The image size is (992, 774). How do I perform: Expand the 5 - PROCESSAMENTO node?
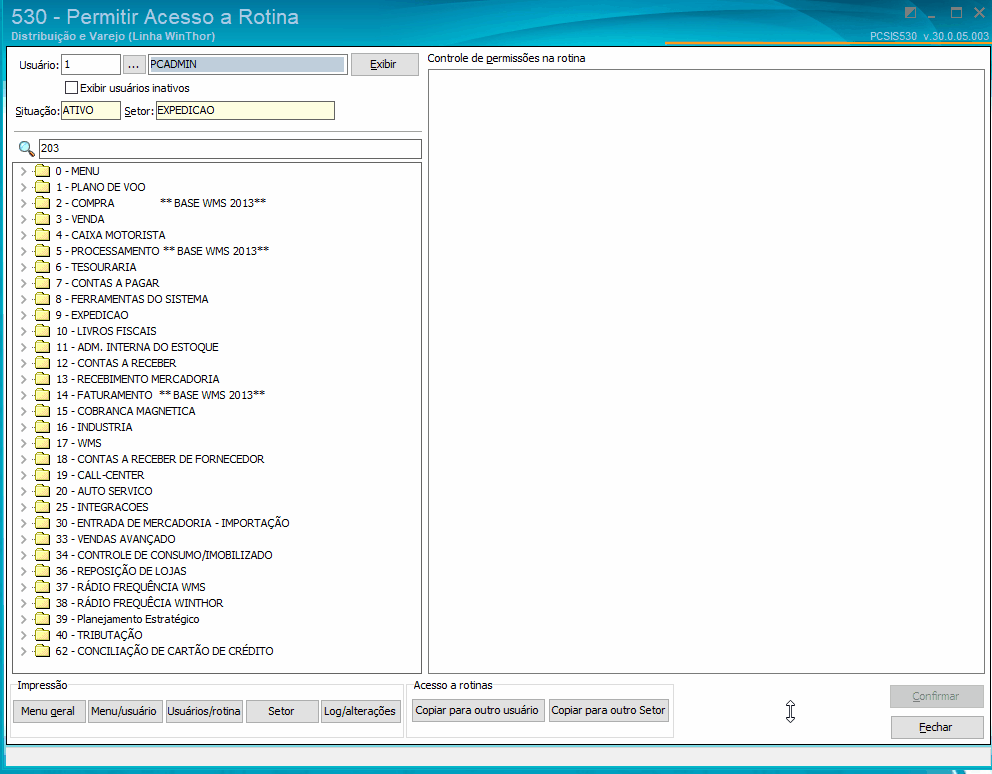point(23,251)
